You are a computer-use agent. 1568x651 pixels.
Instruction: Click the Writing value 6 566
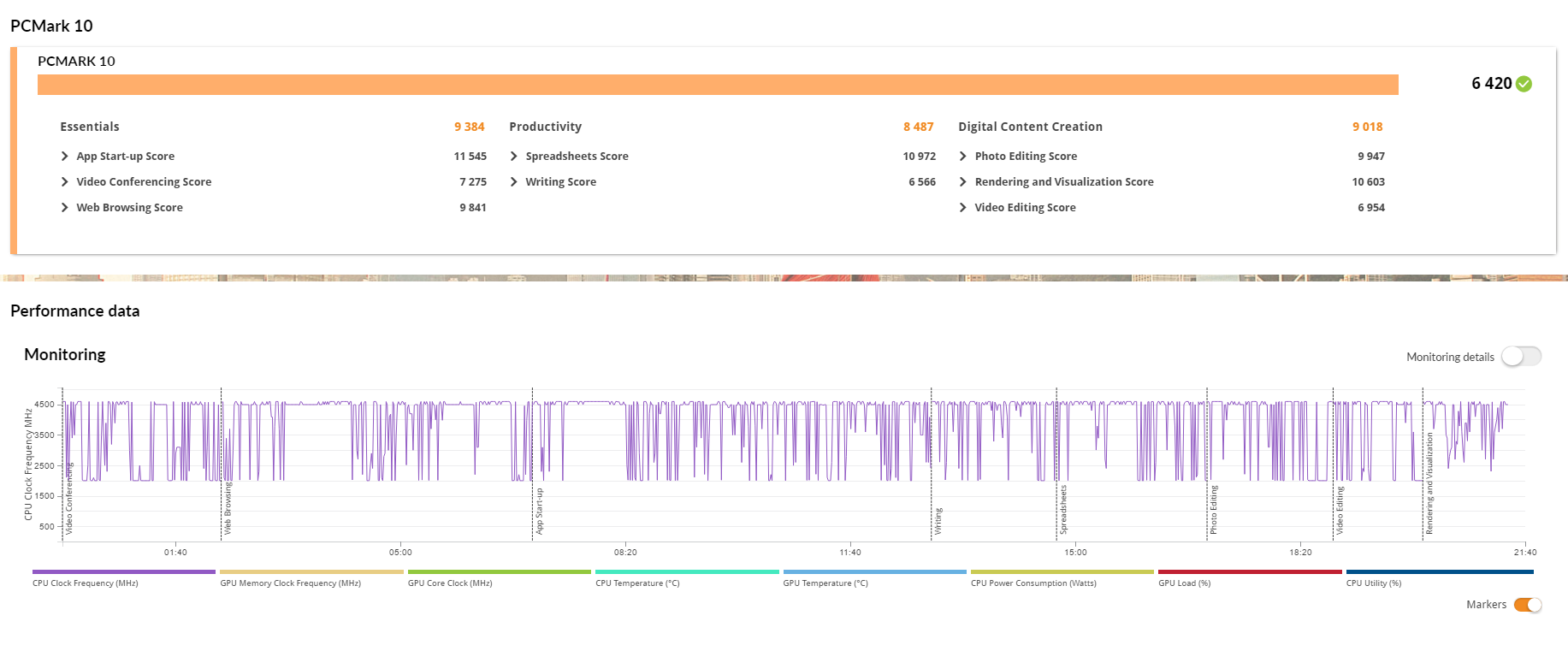922,182
